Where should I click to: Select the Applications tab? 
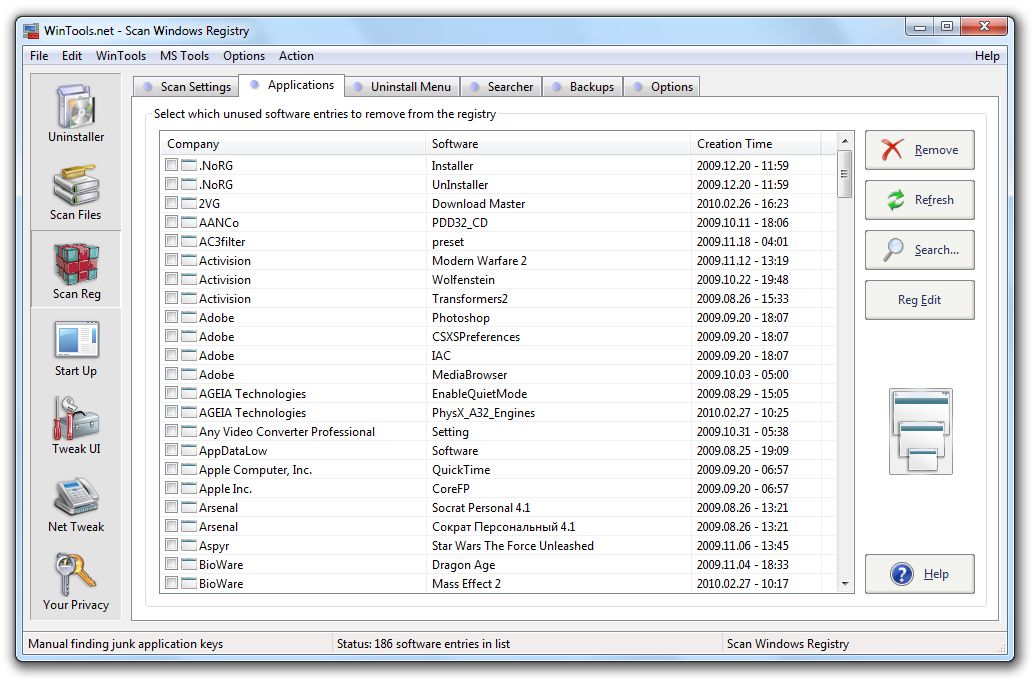tap(291, 85)
